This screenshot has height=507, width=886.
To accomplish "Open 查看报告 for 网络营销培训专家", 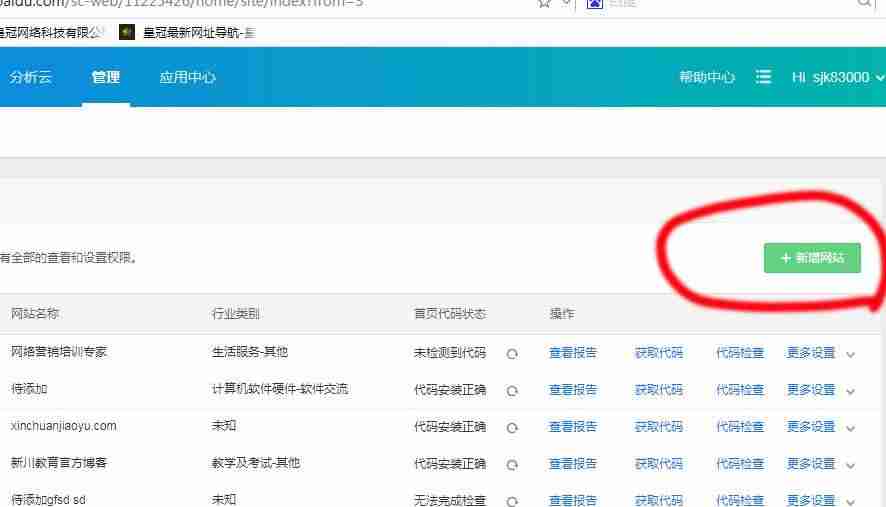I will [573, 353].
